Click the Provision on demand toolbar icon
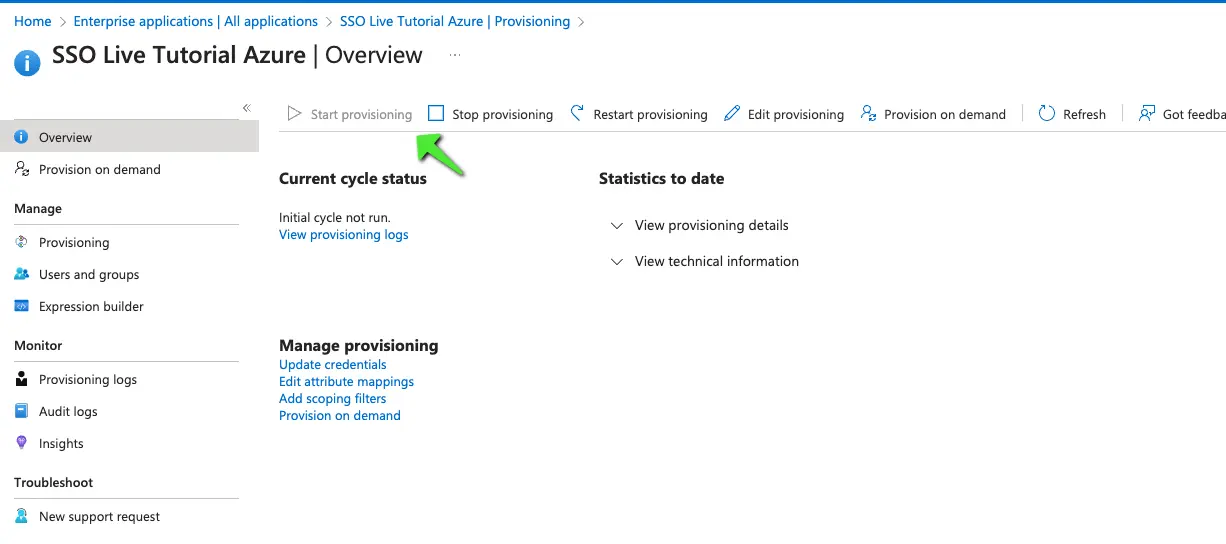This screenshot has width=1226, height=544. coord(868,114)
